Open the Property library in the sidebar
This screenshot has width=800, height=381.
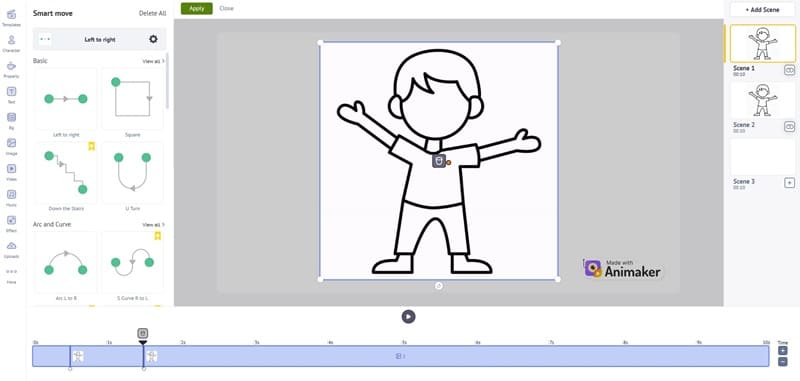[11, 69]
